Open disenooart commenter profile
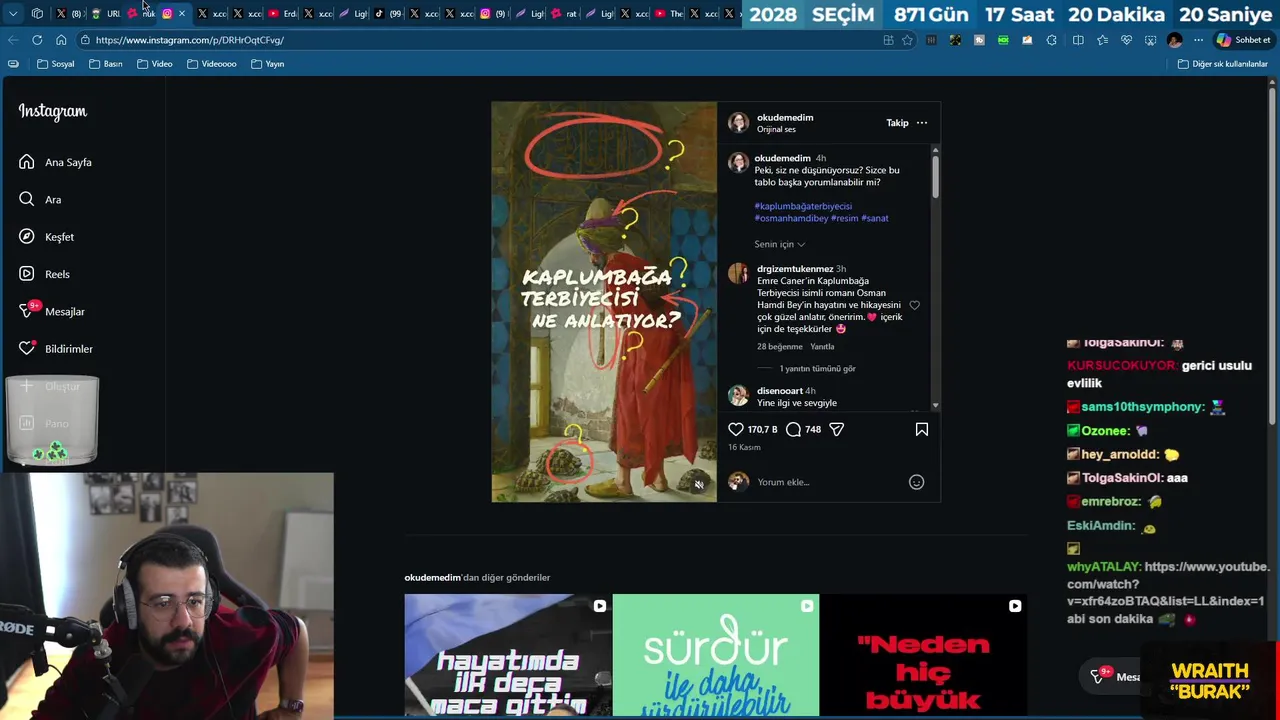This screenshot has width=1280, height=720. pos(780,391)
